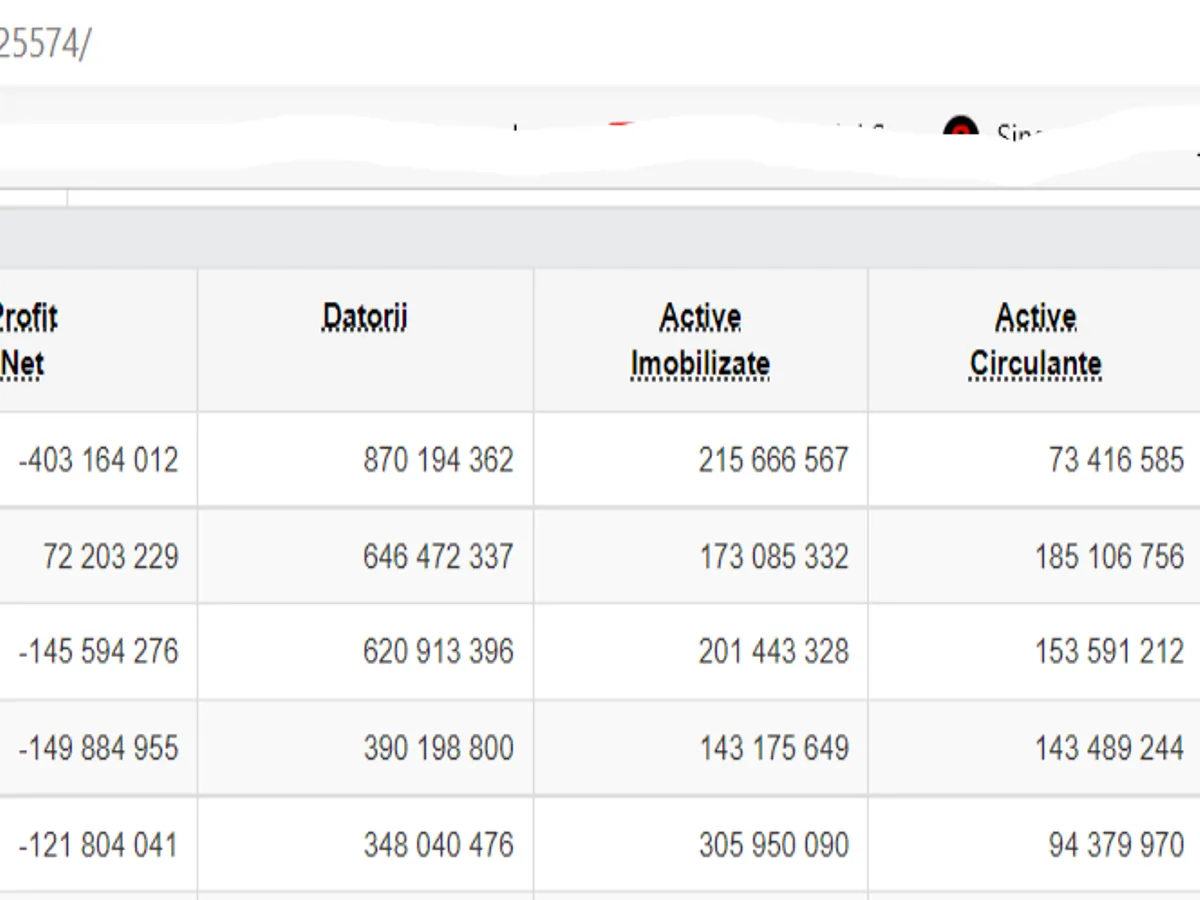Click Active Circulante value 185 106 756
Screen dimensions: 1200x900
[x=1109, y=556]
